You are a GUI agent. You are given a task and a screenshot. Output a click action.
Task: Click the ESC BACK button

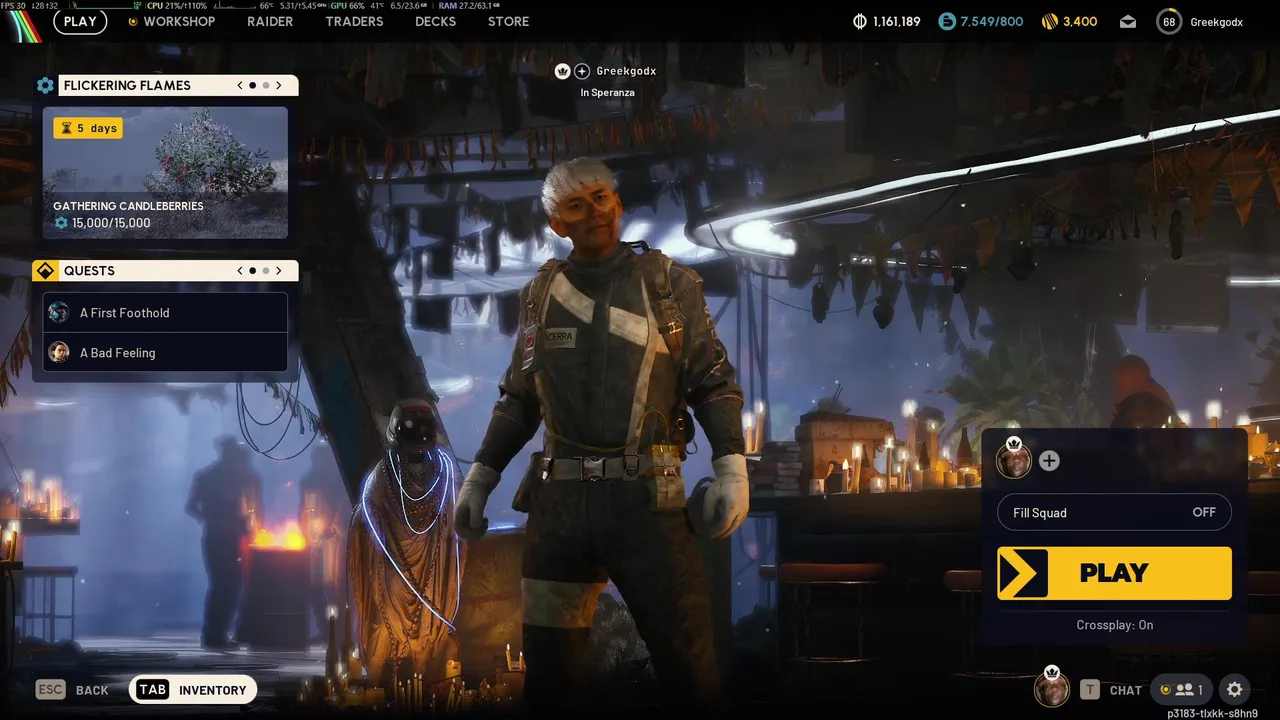point(72,690)
